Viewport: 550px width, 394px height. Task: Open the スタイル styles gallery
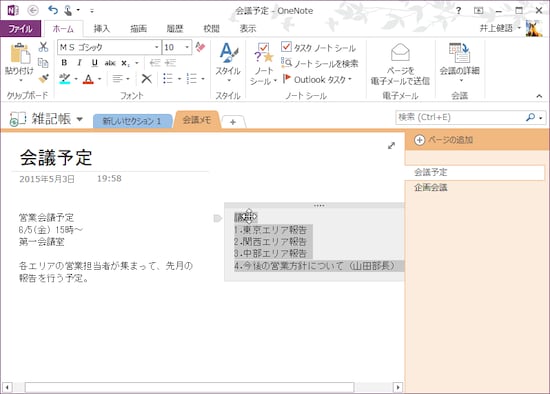point(228,63)
